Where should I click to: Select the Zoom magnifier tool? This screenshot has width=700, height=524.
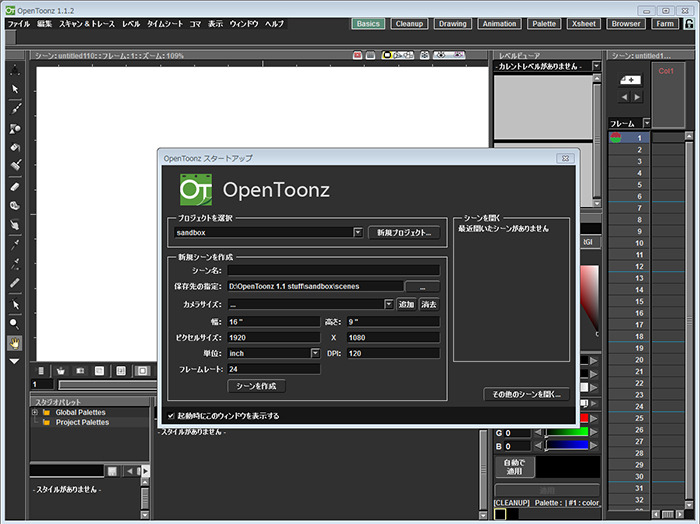(15, 324)
